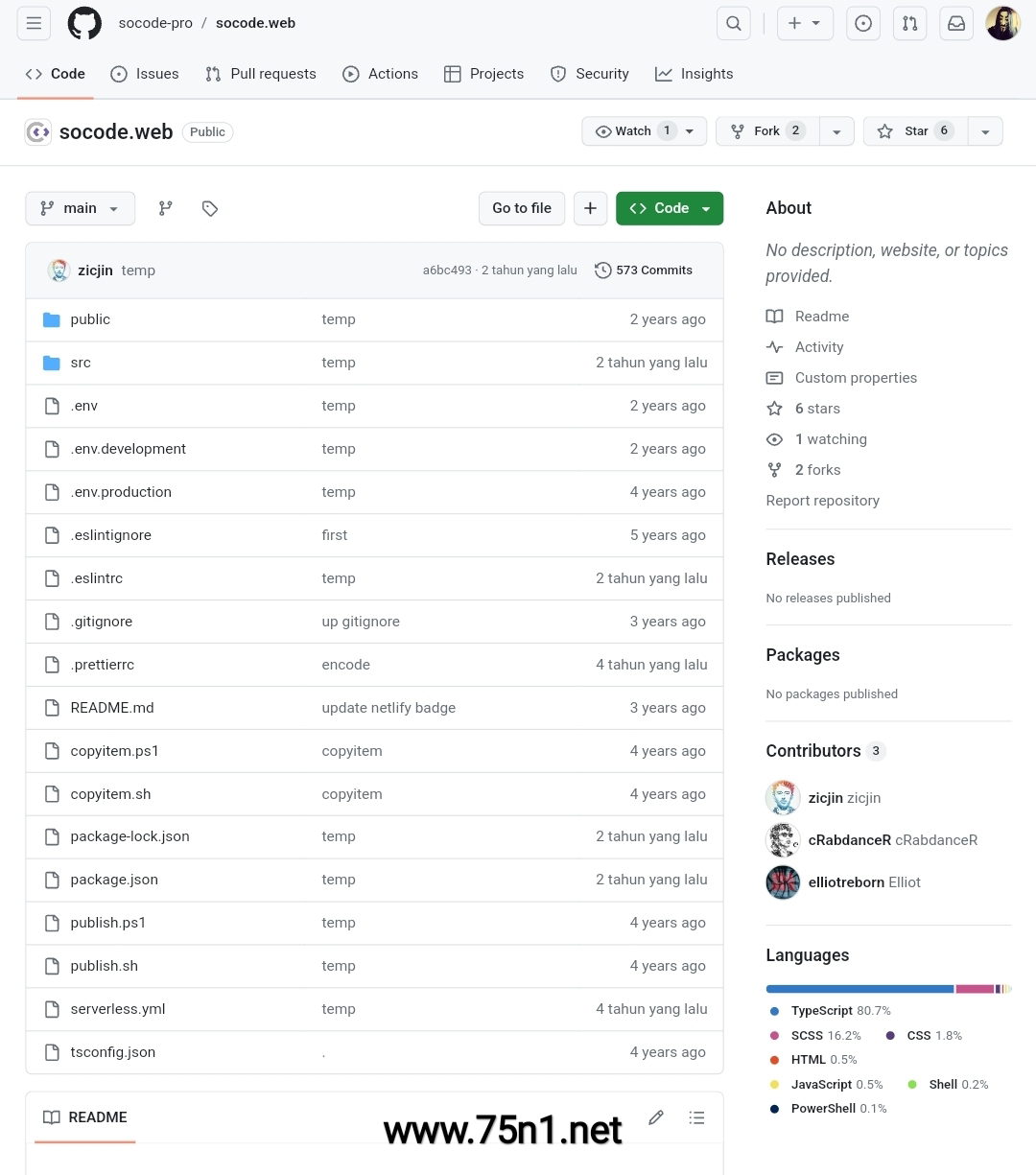Open the socode-pro owner link
The image size is (1036, 1175).
point(155,23)
